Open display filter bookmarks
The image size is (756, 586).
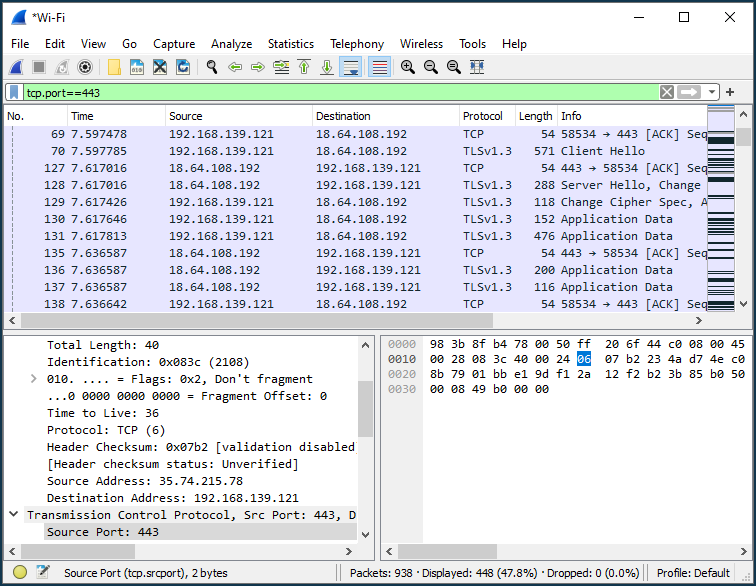pyautogui.click(x=14, y=92)
